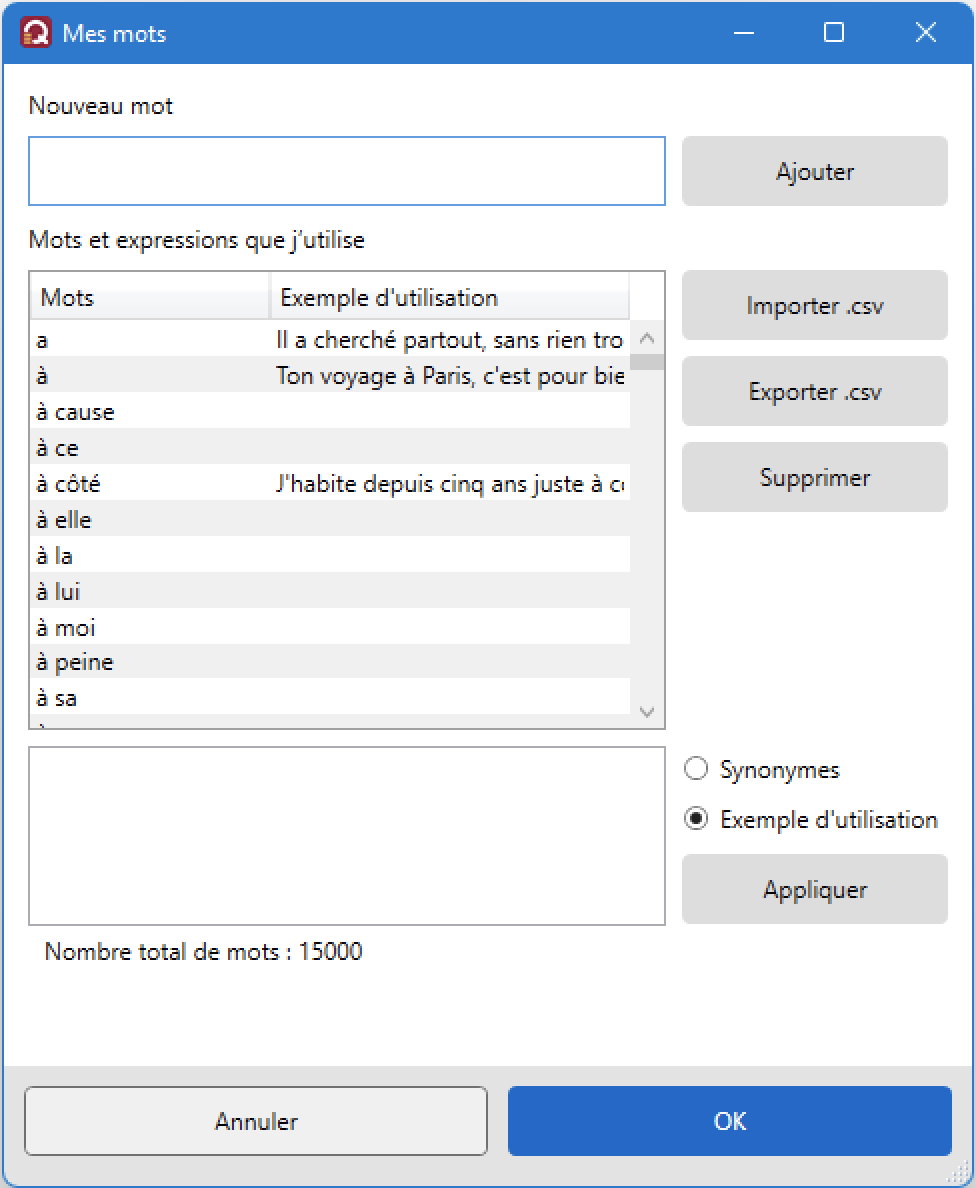Click Supprimer to delete selected word
This screenshot has height=1188, width=976.
tap(815, 477)
